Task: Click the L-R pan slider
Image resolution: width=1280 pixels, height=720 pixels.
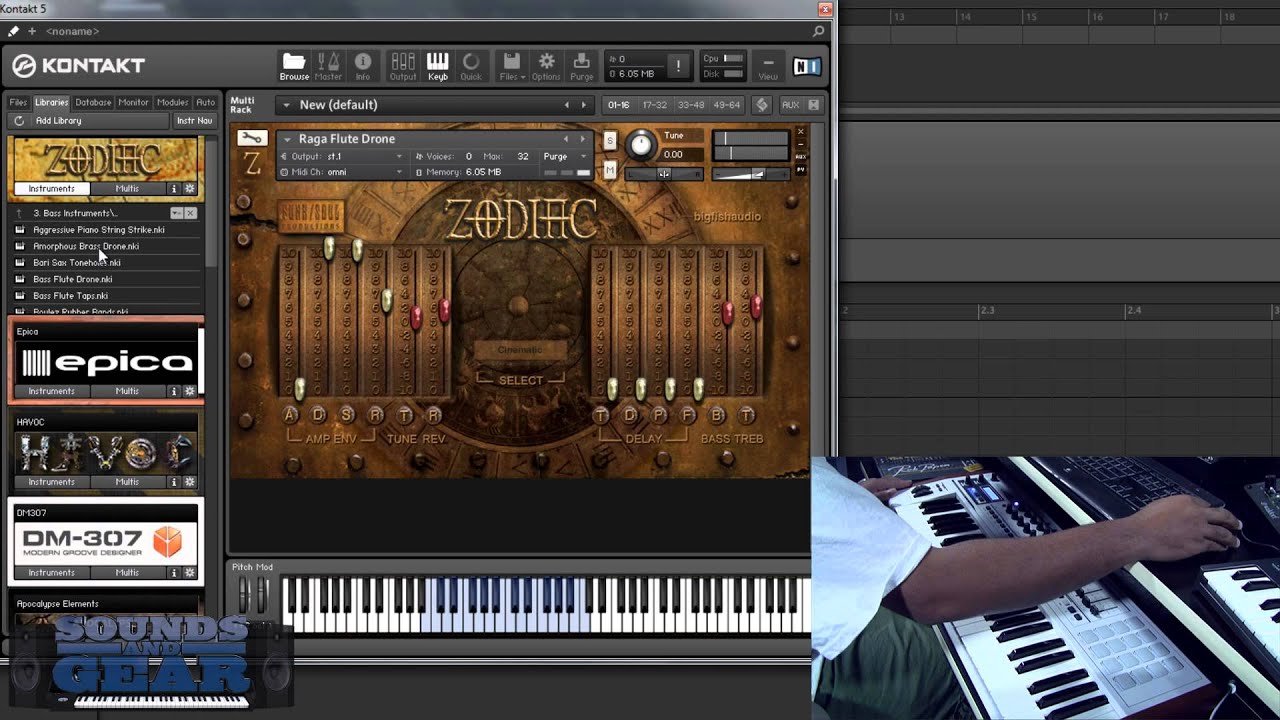Action: pos(663,174)
